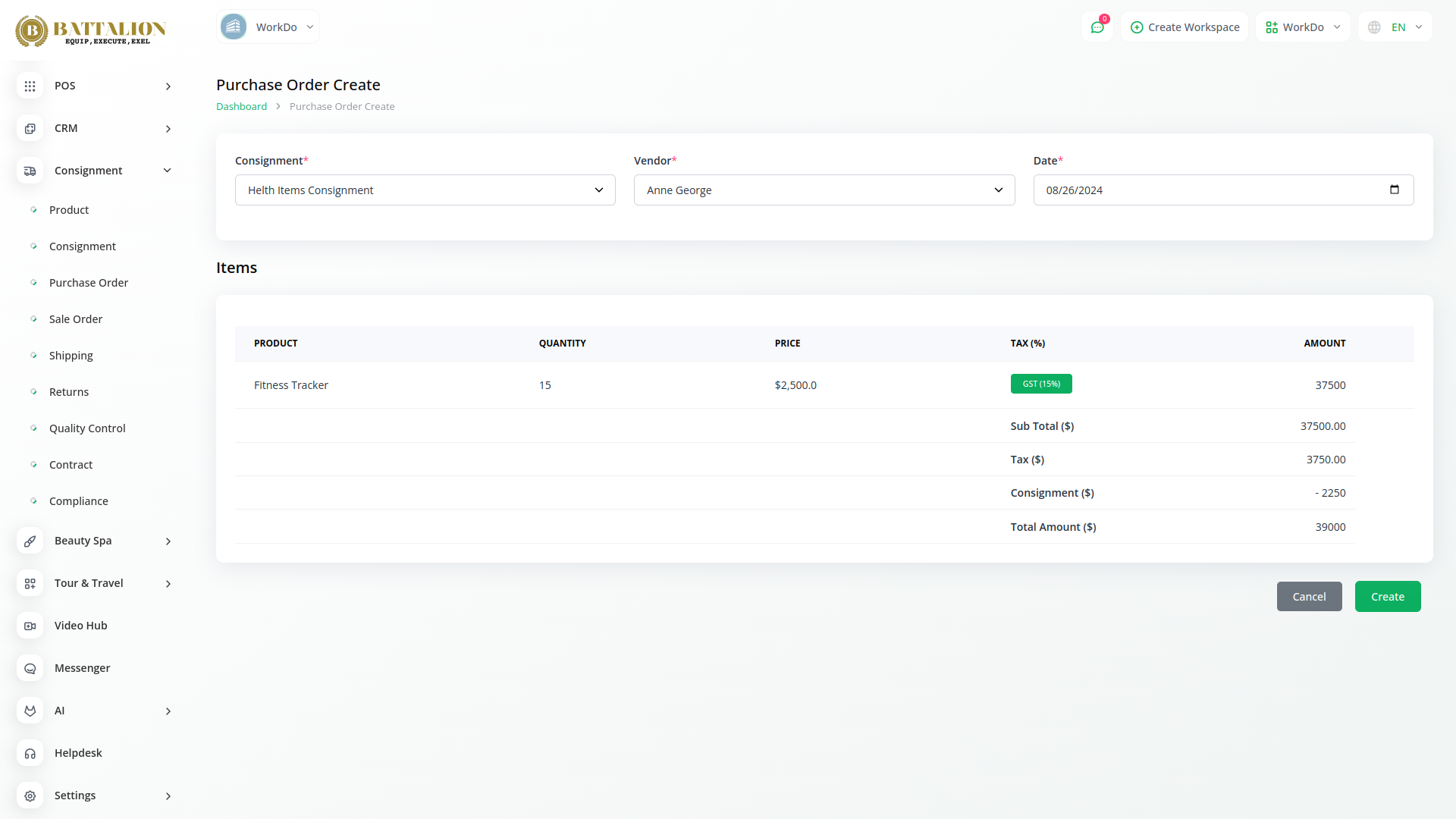The image size is (1456, 819).
Task: Open Quality Control in sidebar submenu
Action: 87,428
